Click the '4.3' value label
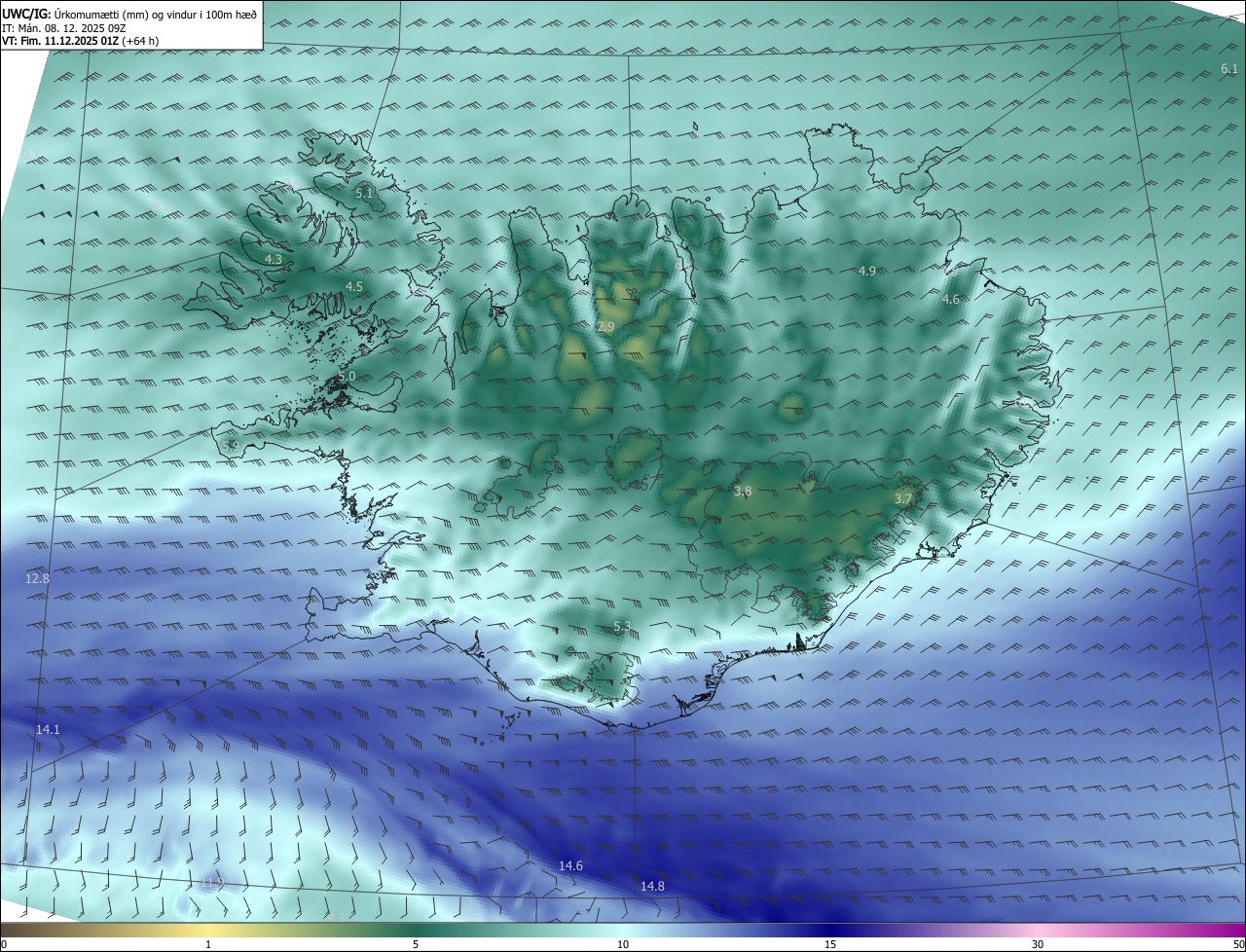The height and width of the screenshot is (952, 1246). [274, 259]
